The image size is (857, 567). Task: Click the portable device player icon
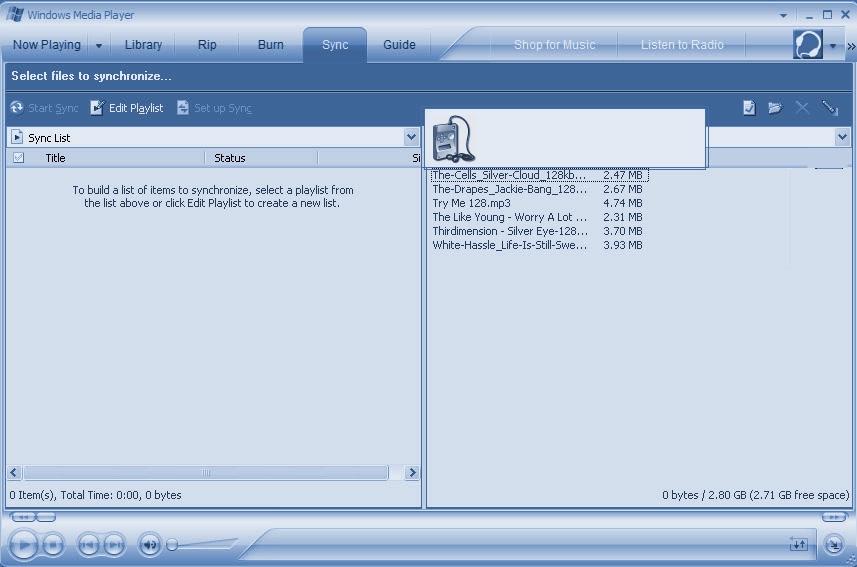pyautogui.click(x=453, y=139)
